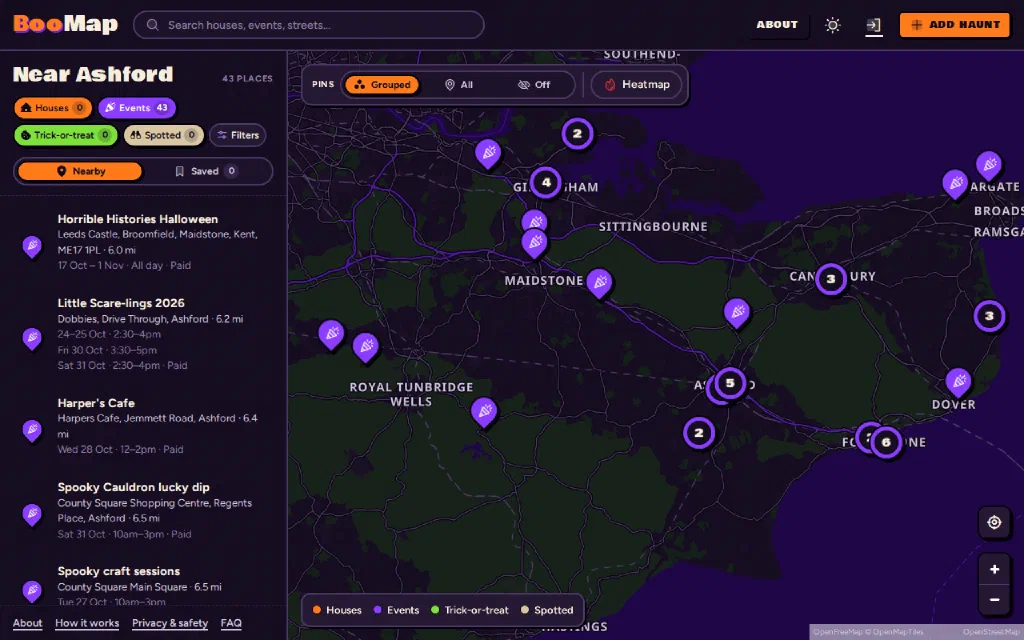Open the Harper's Cafe listing
The image size is (1024, 640).
143,426
